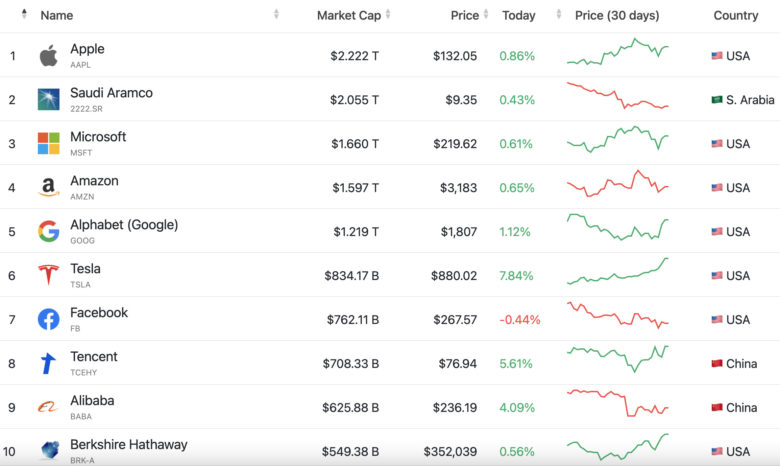
Task: Click the USA flag in Facebook row
Action: coord(717,319)
